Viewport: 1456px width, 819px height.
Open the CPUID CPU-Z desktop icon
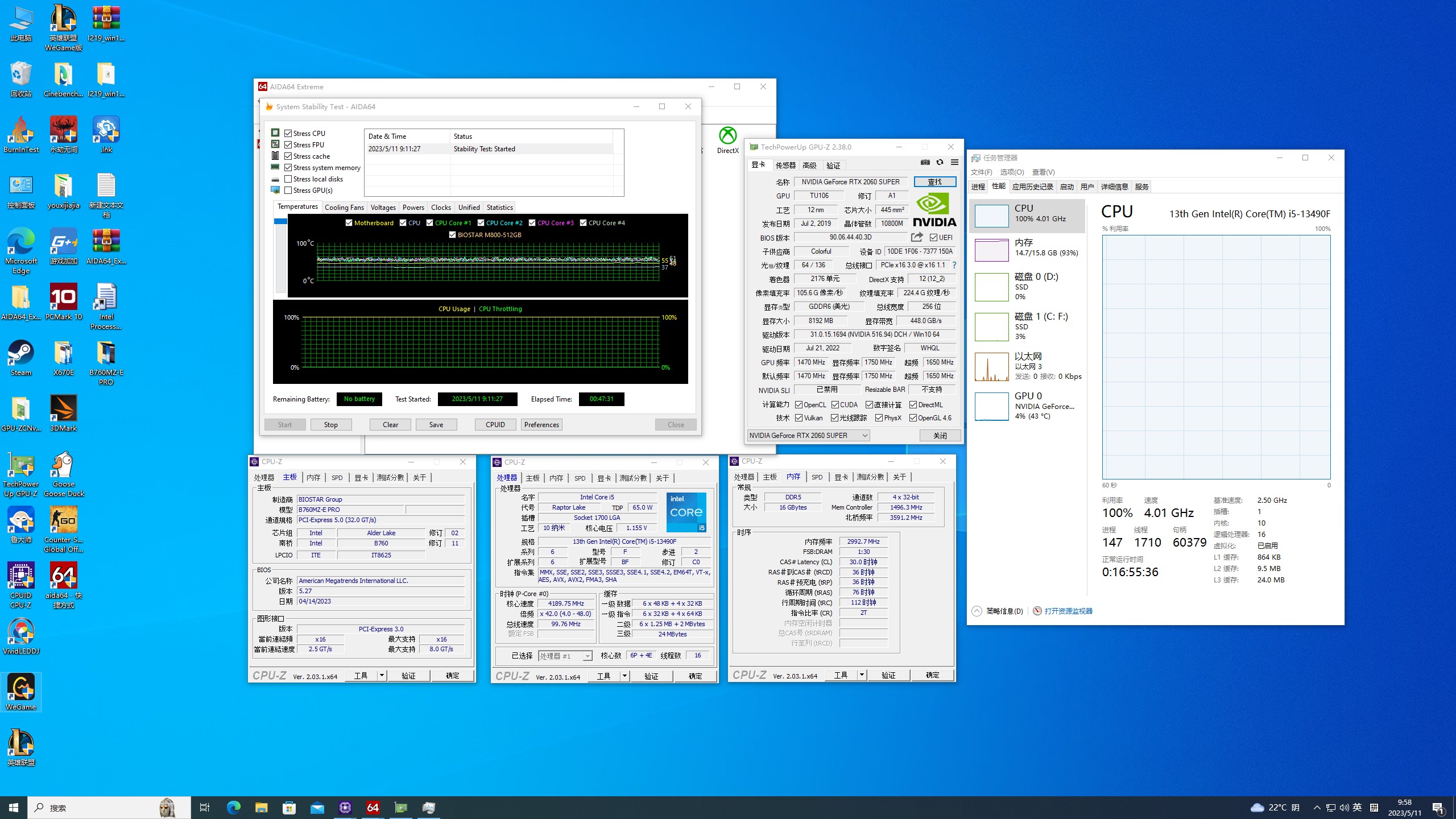(21, 586)
